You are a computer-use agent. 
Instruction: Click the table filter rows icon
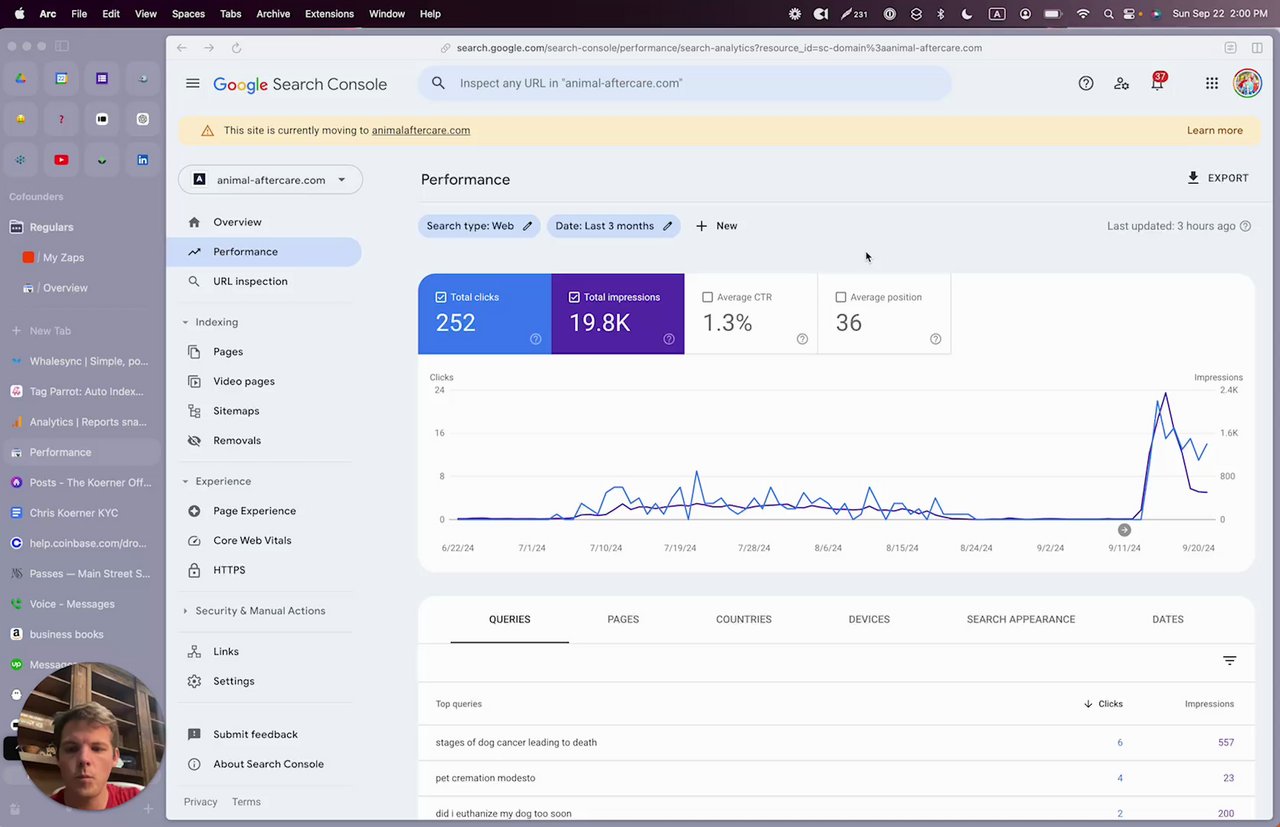(1229, 660)
